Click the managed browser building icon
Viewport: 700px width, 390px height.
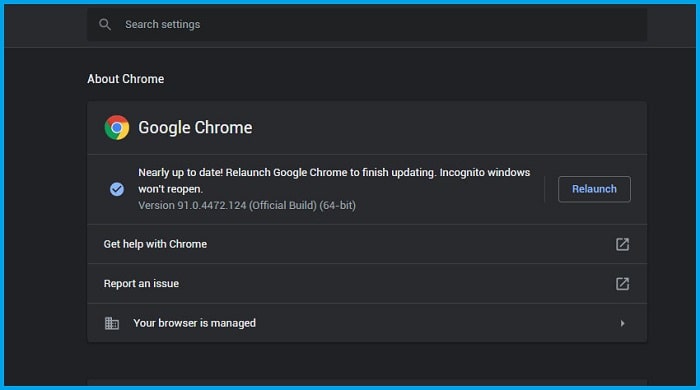(x=112, y=323)
